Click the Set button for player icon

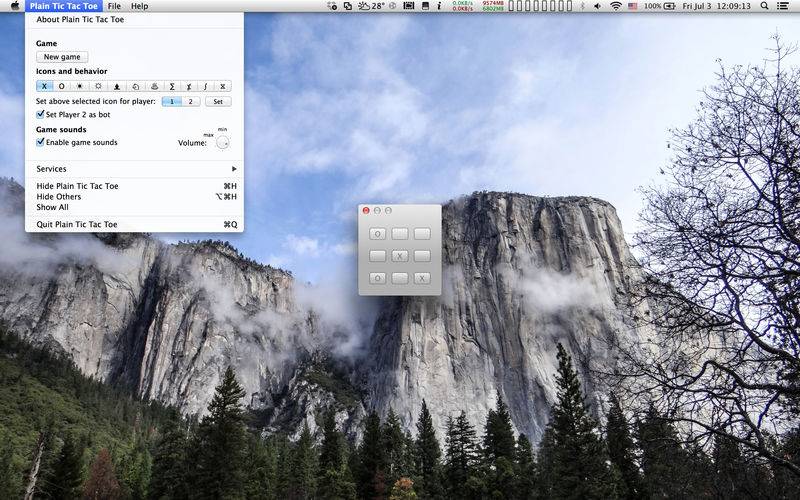pos(219,101)
